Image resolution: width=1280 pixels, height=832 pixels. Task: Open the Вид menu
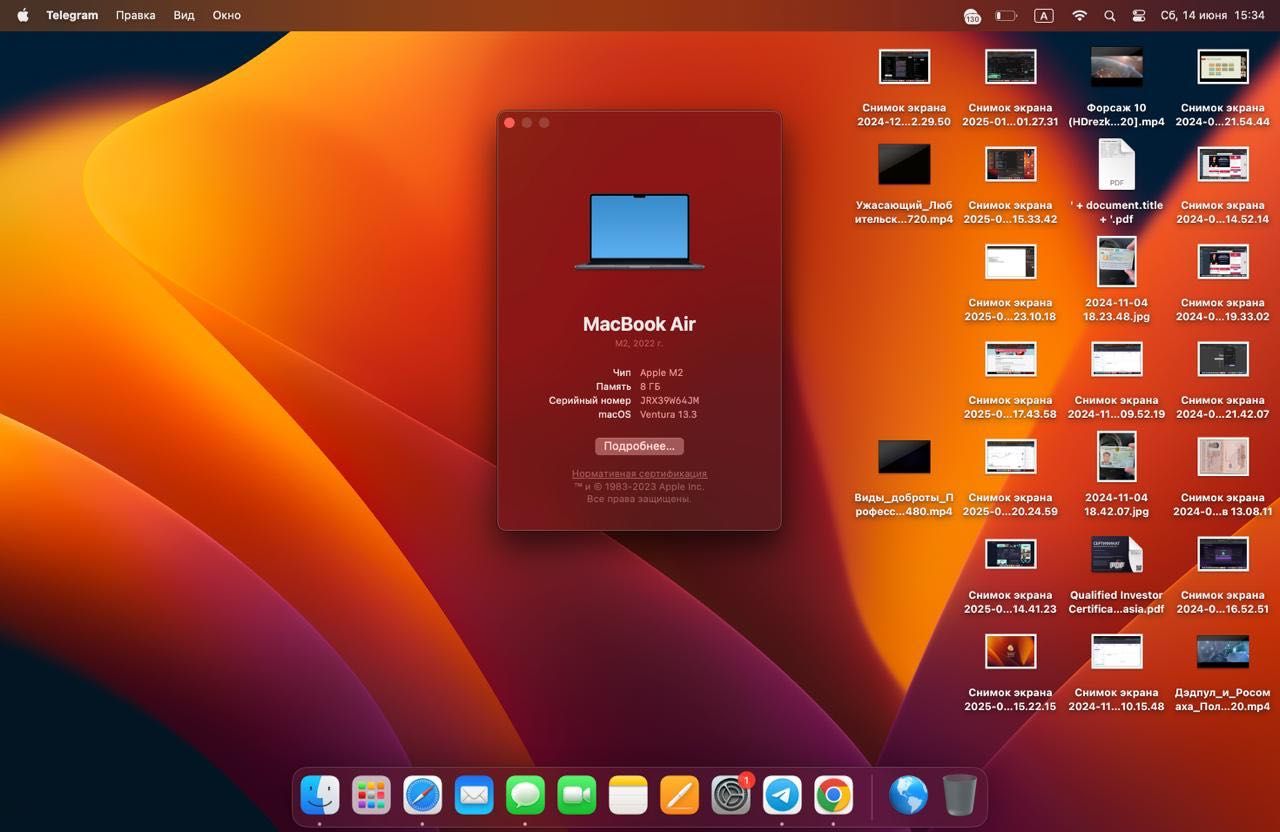(x=184, y=15)
